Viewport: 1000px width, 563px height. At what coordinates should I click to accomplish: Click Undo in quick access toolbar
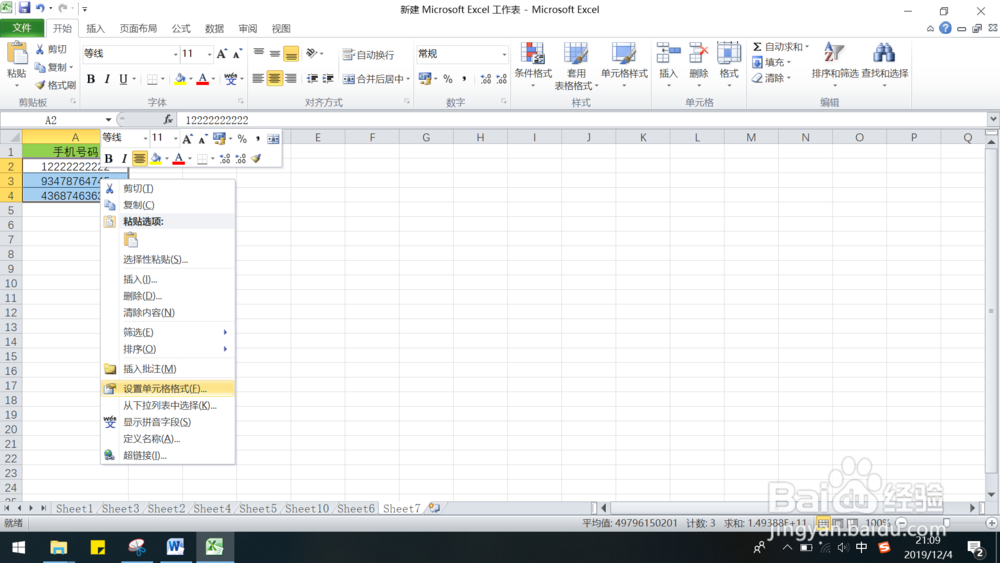pos(40,8)
